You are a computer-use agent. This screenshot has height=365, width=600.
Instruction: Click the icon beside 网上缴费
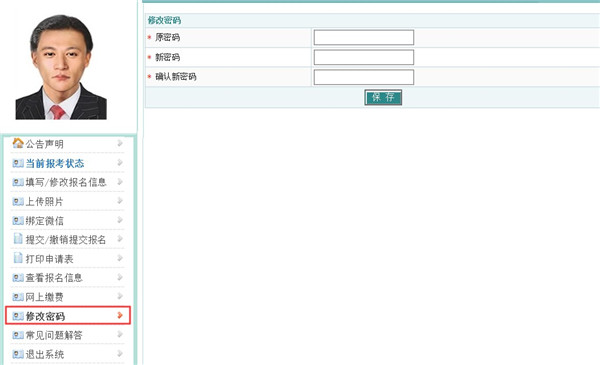(x=18, y=297)
